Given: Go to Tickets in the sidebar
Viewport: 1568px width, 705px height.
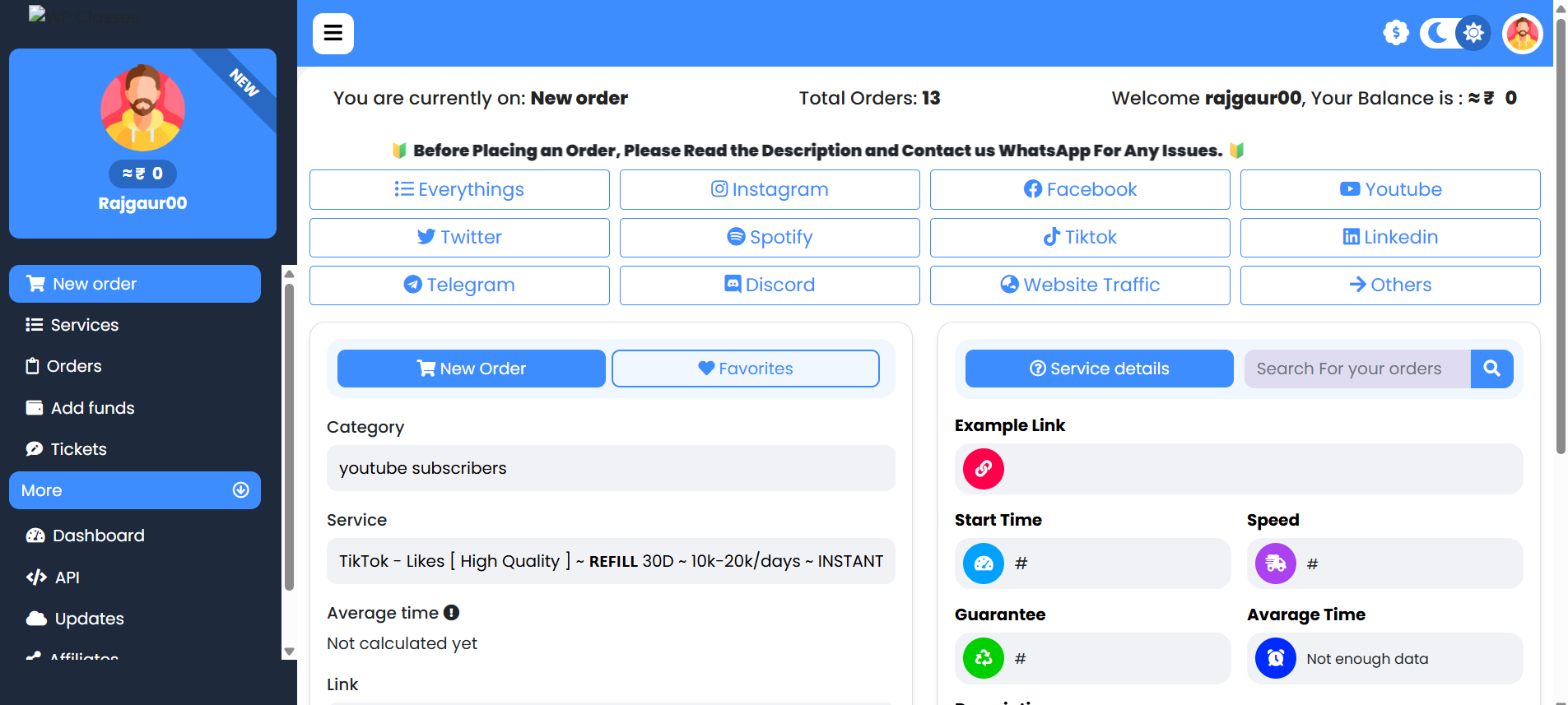Looking at the screenshot, I should click(x=78, y=449).
